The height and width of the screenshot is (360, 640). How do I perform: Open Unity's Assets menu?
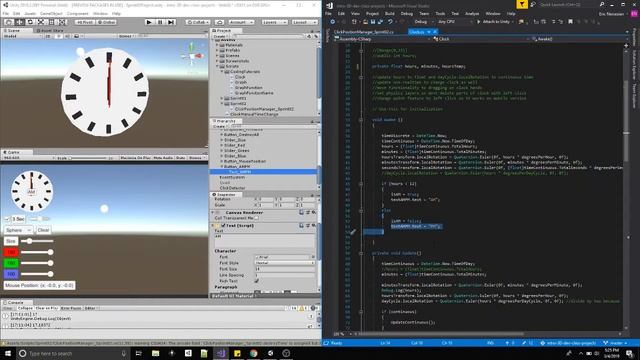click(30, 13)
